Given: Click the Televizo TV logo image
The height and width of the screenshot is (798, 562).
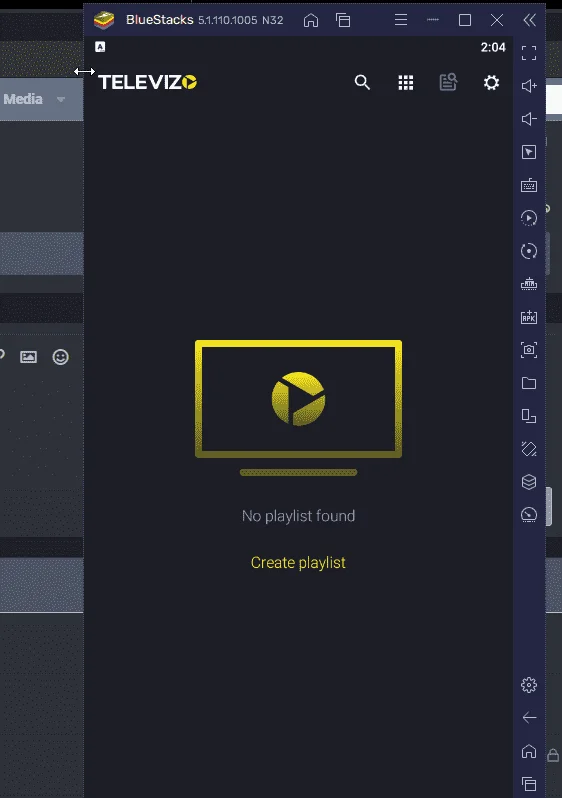Looking at the screenshot, I should [x=298, y=408].
